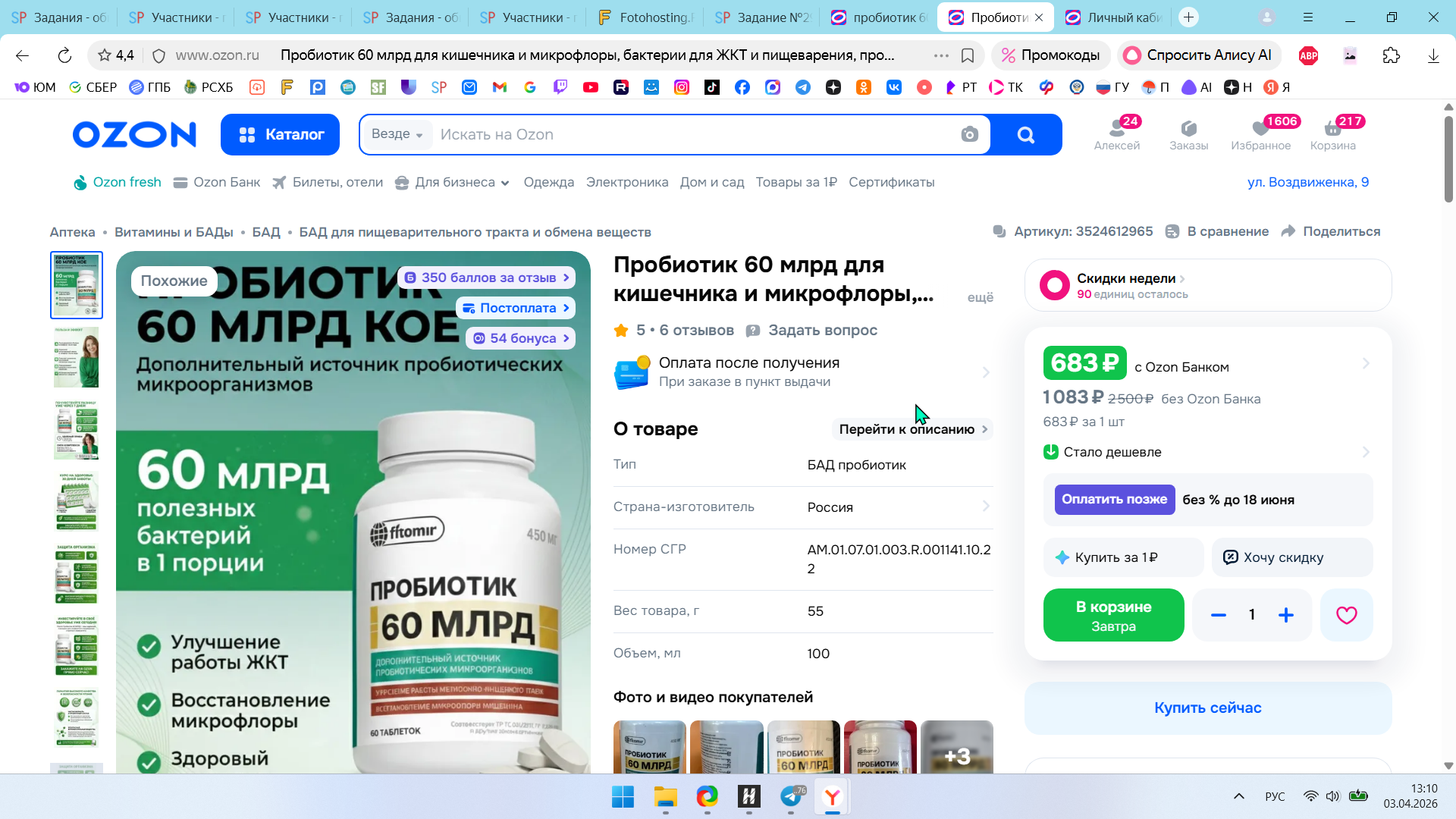Click the Купить сейчас button
Viewport: 1456px width, 819px height.
click(1207, 708)
